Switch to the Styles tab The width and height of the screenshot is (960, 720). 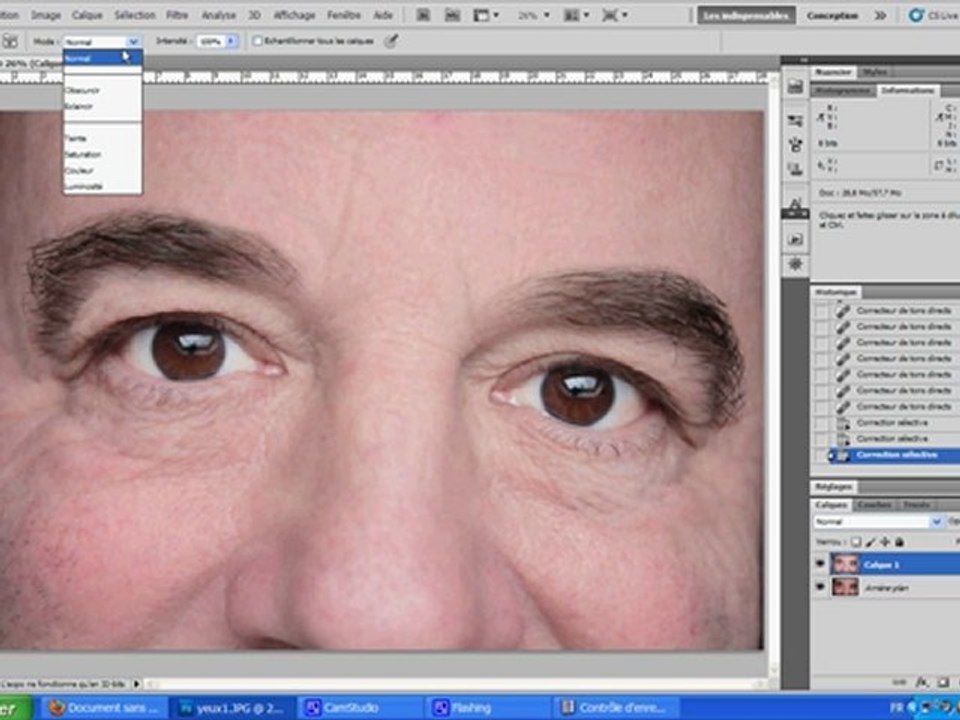tap(875, 72)
